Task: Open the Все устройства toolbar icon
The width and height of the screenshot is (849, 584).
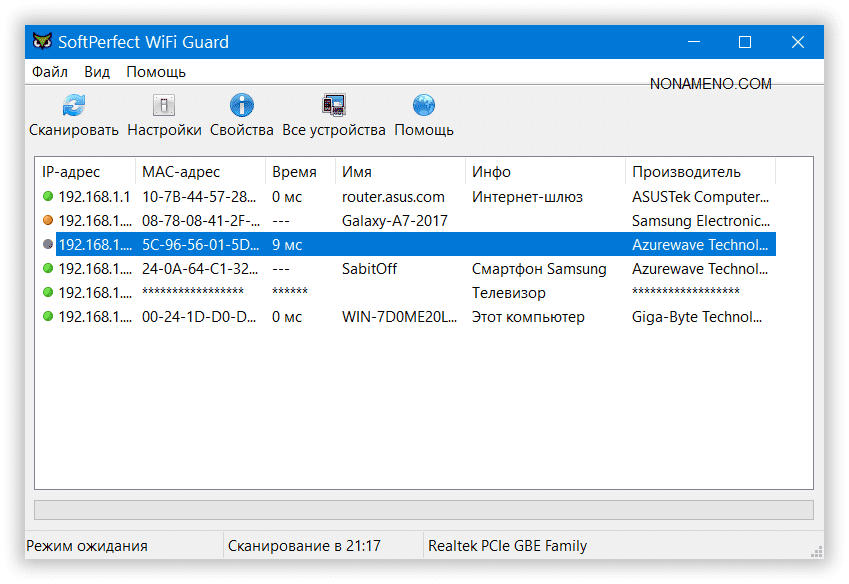Action: tap(333, 105)
